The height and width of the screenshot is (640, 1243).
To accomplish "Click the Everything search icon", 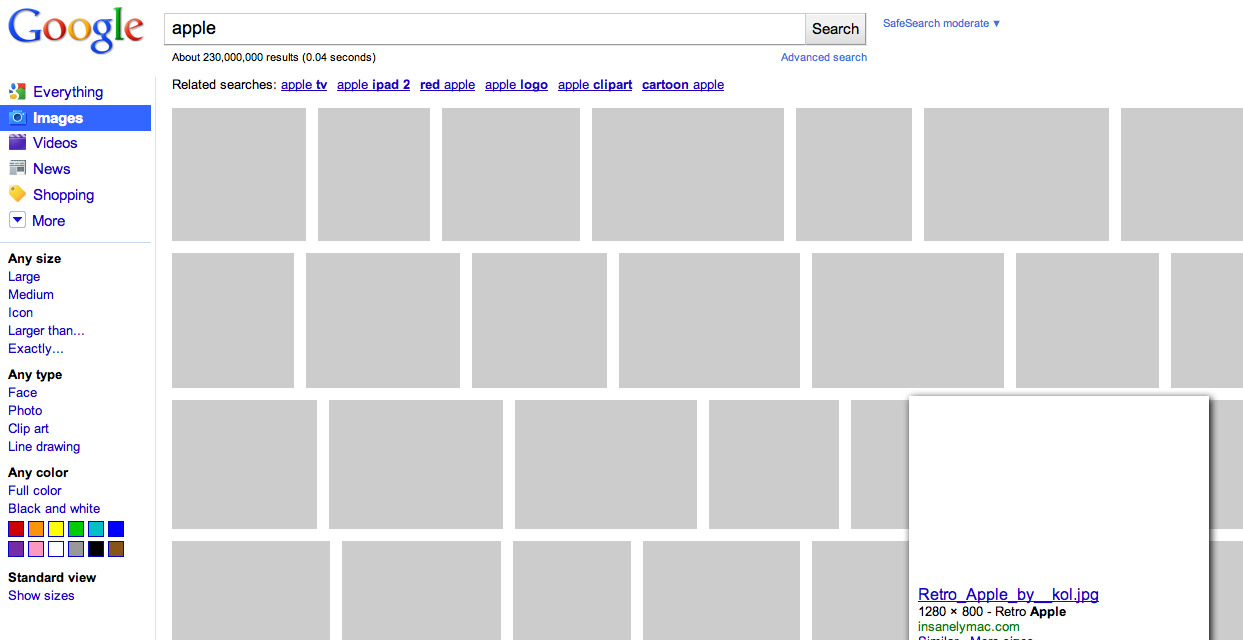I will (17, 92).
